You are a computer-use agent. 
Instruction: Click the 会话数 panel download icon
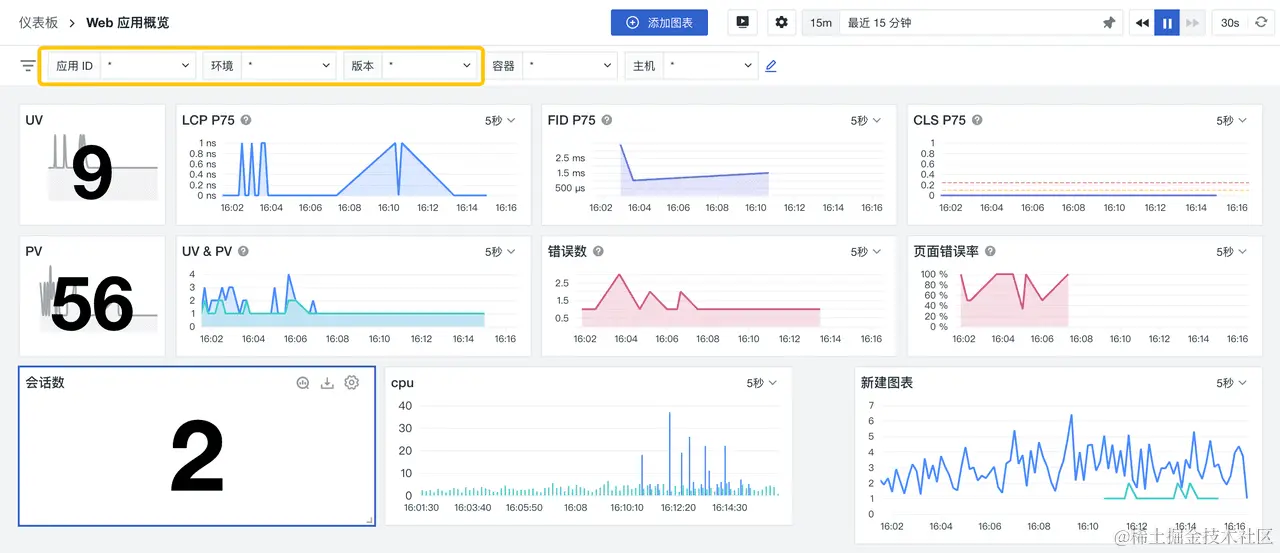click(x=327, y=382)
